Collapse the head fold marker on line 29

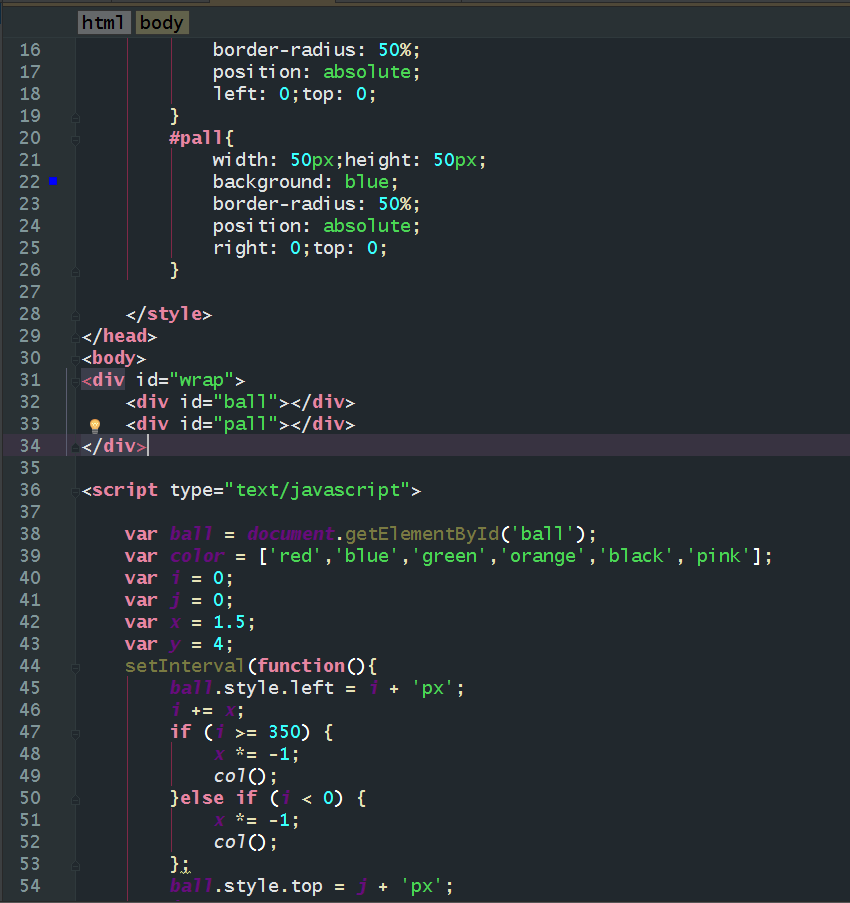(75, 338)
